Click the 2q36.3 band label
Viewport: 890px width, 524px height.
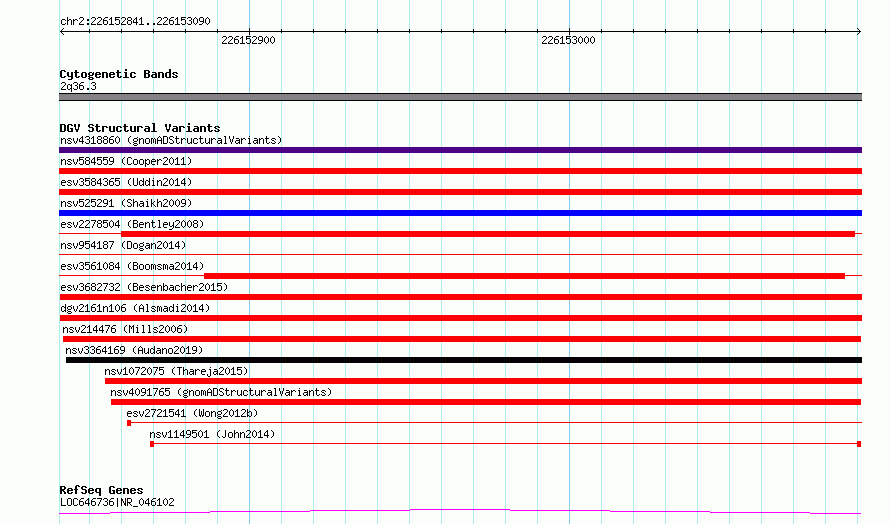[78, 86]
